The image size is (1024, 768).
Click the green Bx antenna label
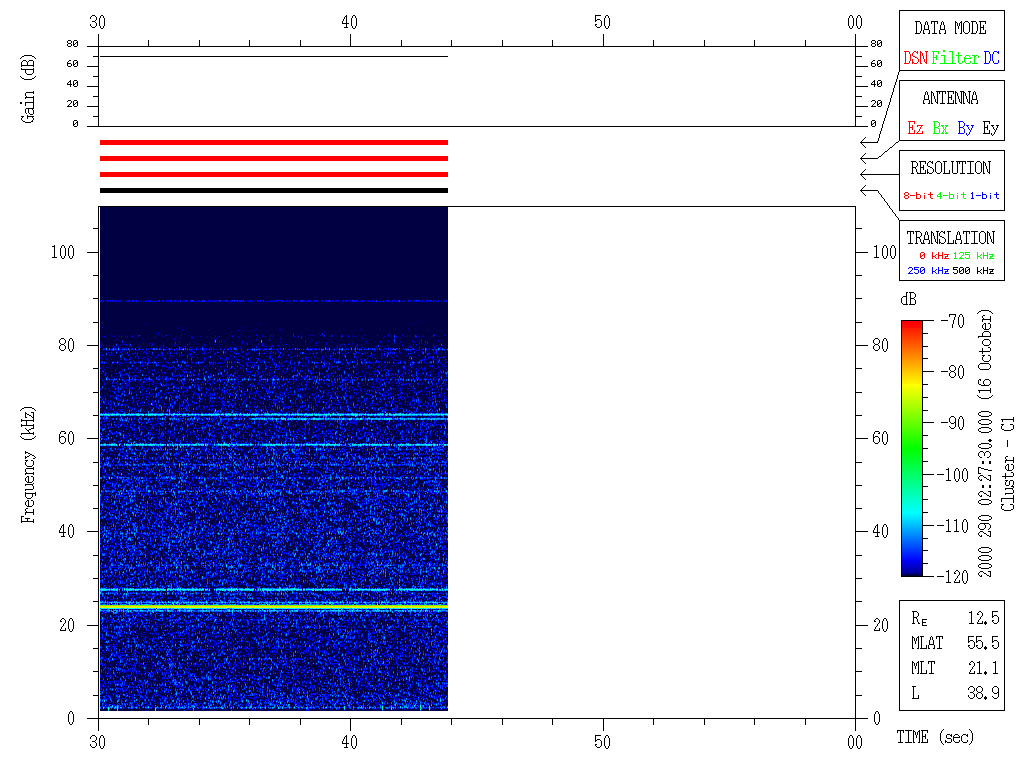click(940, 128)
